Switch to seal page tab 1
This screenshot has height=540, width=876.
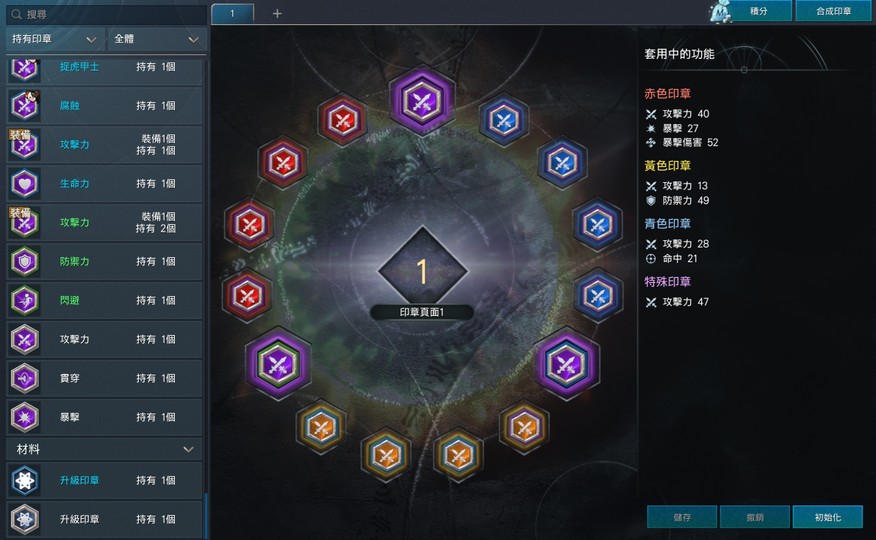[x=232, y=13]
